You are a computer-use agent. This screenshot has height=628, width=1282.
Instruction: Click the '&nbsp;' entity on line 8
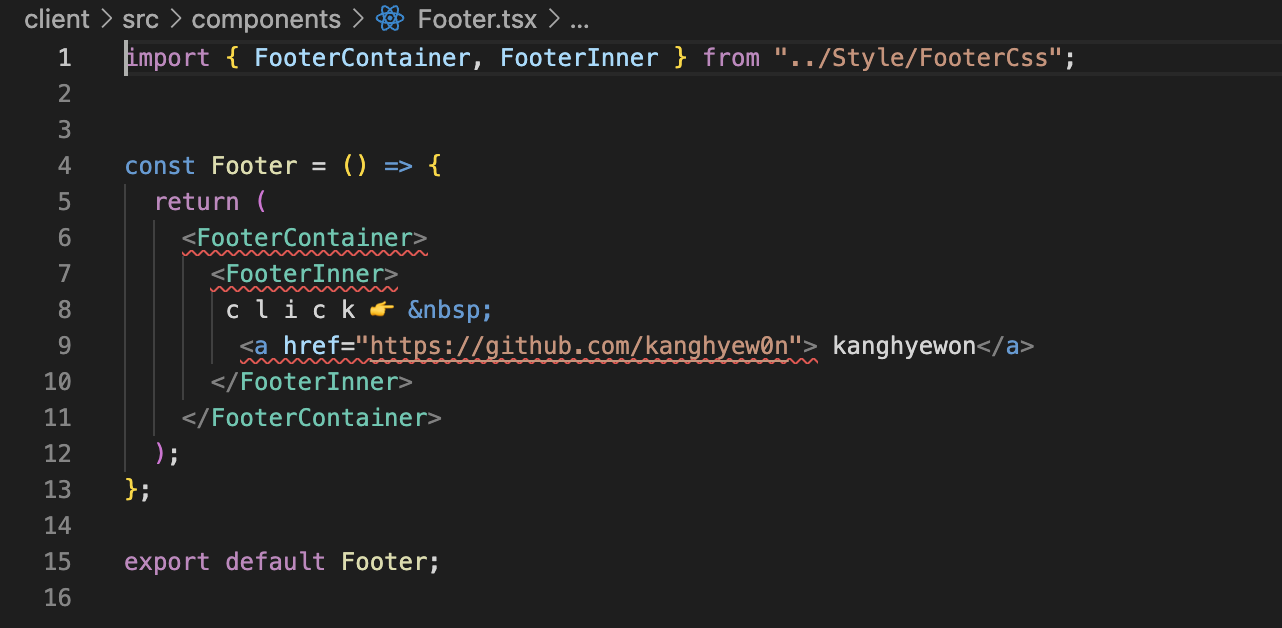pyautogui.click(x=449, y=310)
